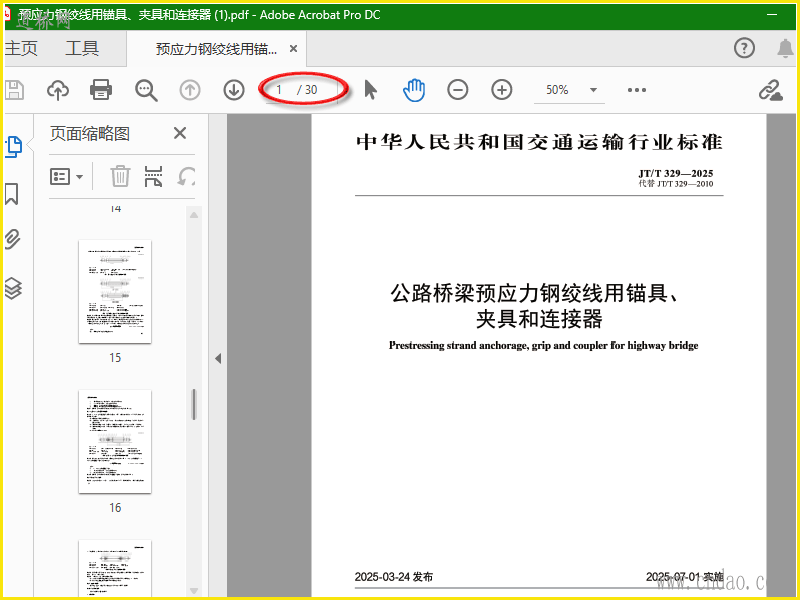The height and width of the screenshot is (600, 800).
Task: Go to previous page arrow icon
Action: tap(190, 90)
